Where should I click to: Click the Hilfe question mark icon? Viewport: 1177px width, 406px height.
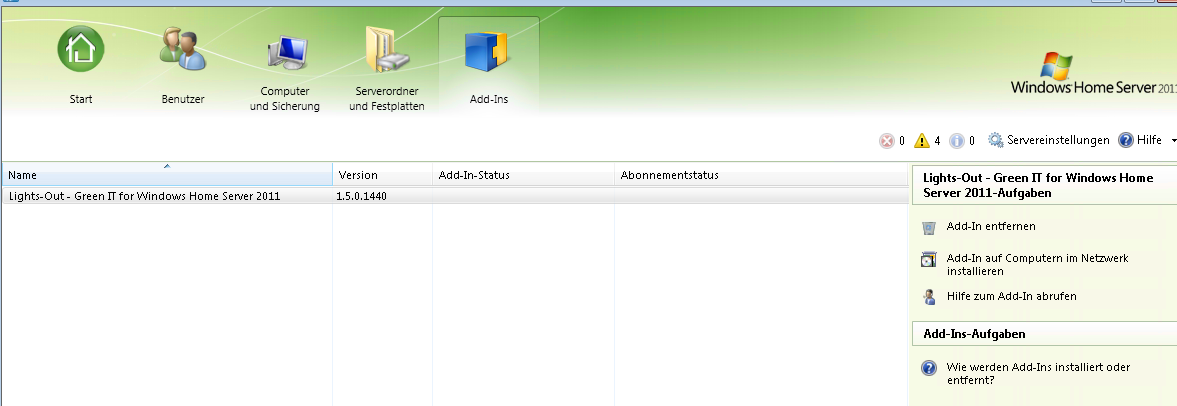[x=1125, y=140]
